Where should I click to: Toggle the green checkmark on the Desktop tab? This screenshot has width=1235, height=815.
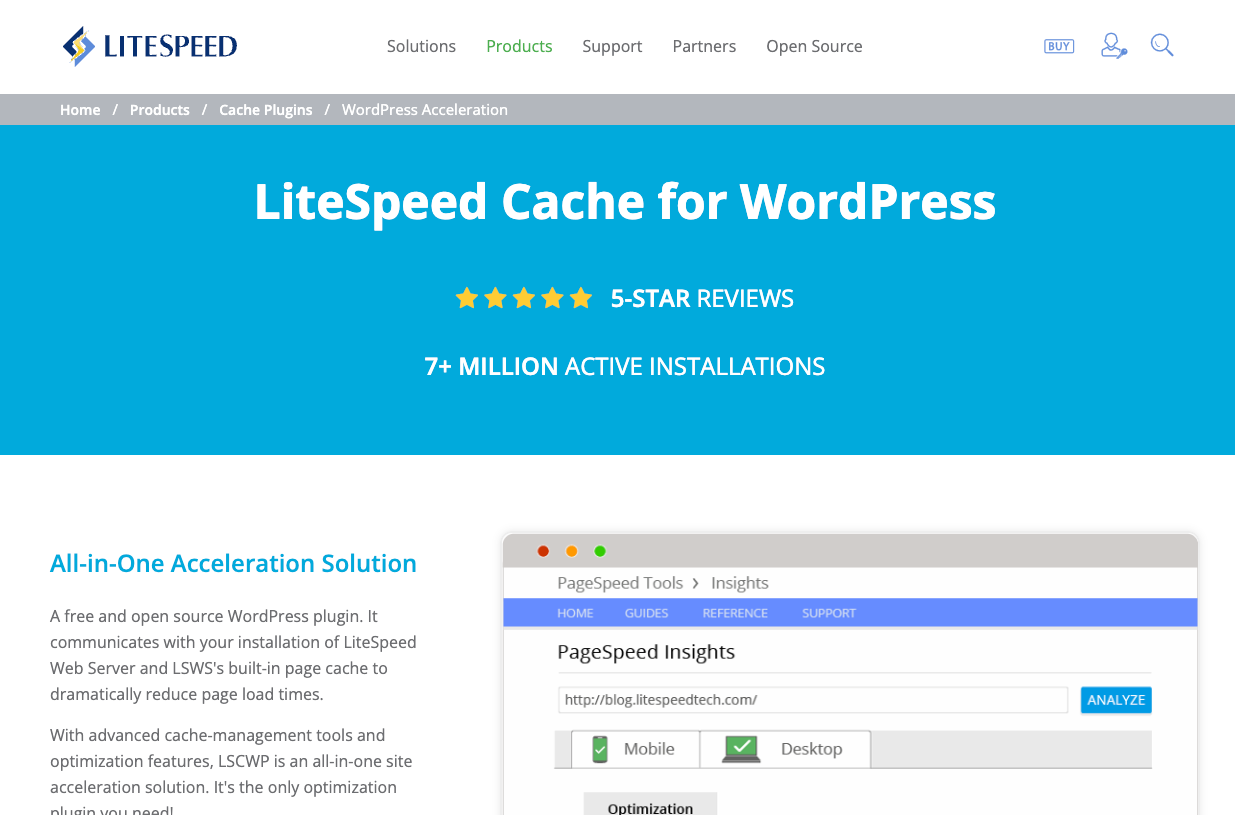[x=739, y=745]
